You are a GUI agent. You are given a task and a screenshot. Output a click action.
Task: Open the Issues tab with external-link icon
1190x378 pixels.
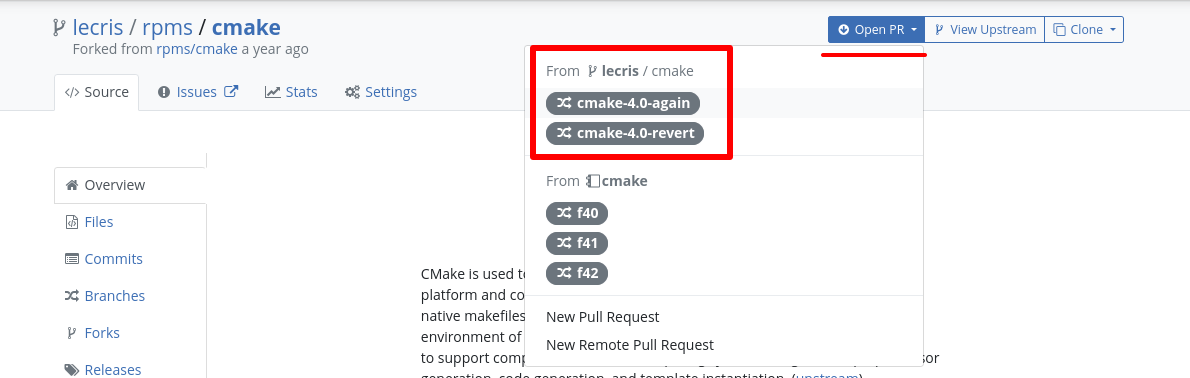coord(199,93)
